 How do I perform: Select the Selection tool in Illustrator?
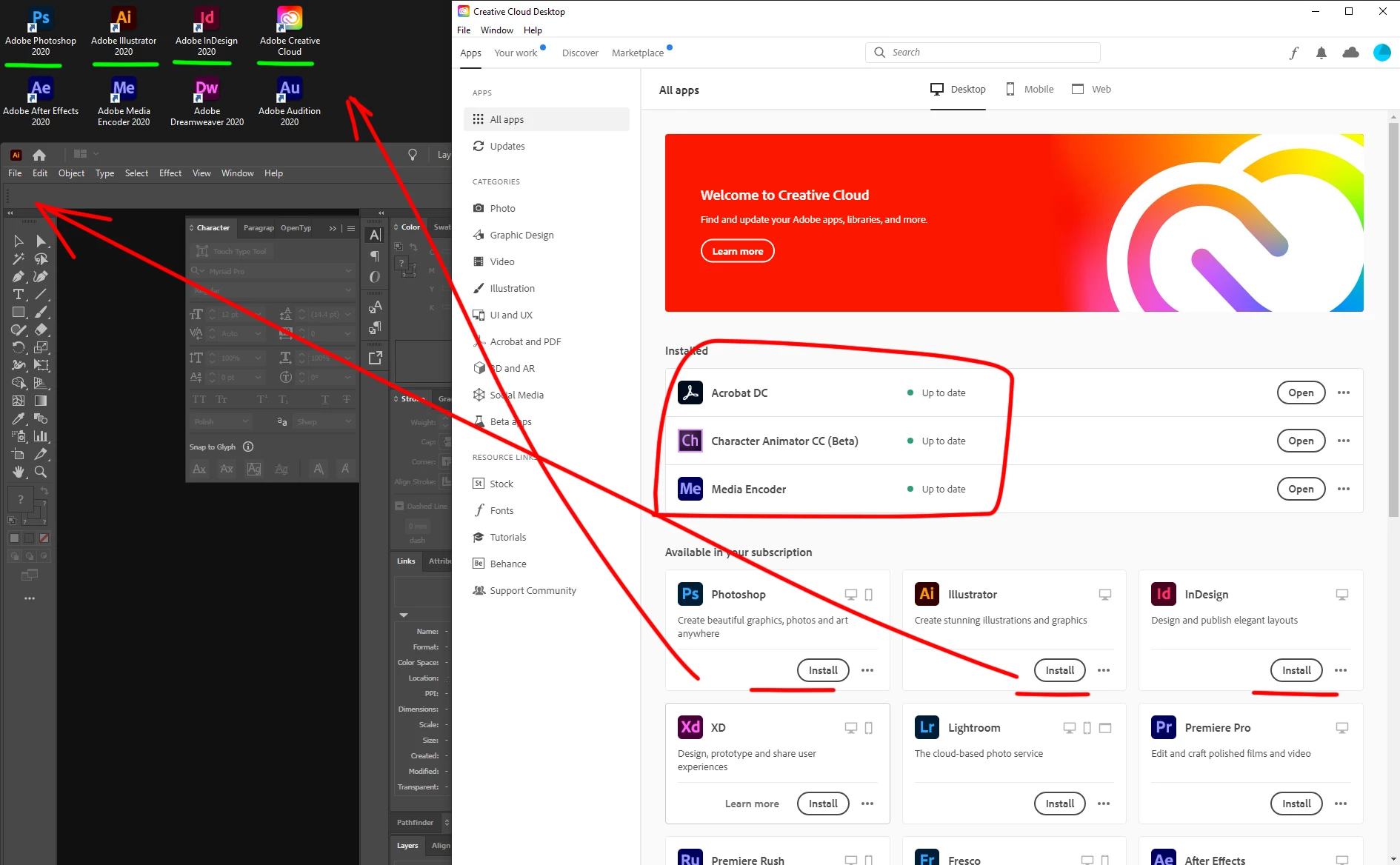click(x=19, y=241)
